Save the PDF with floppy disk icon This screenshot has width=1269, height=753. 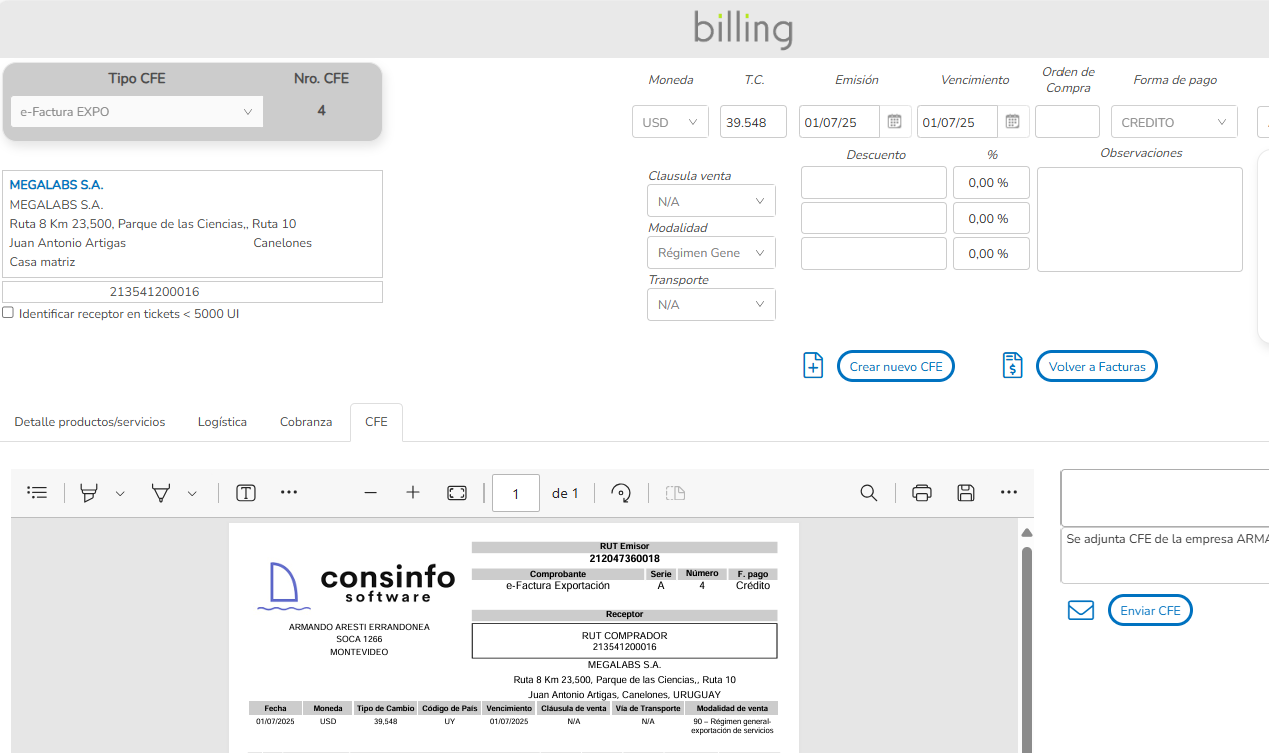coord(965,492)
